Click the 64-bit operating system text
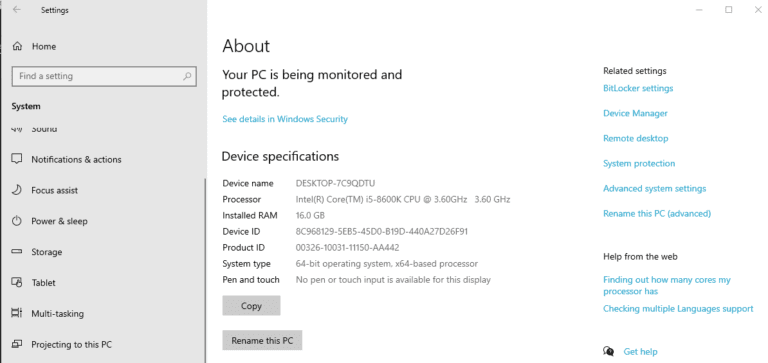768x363 pixels. coord(386,264)
